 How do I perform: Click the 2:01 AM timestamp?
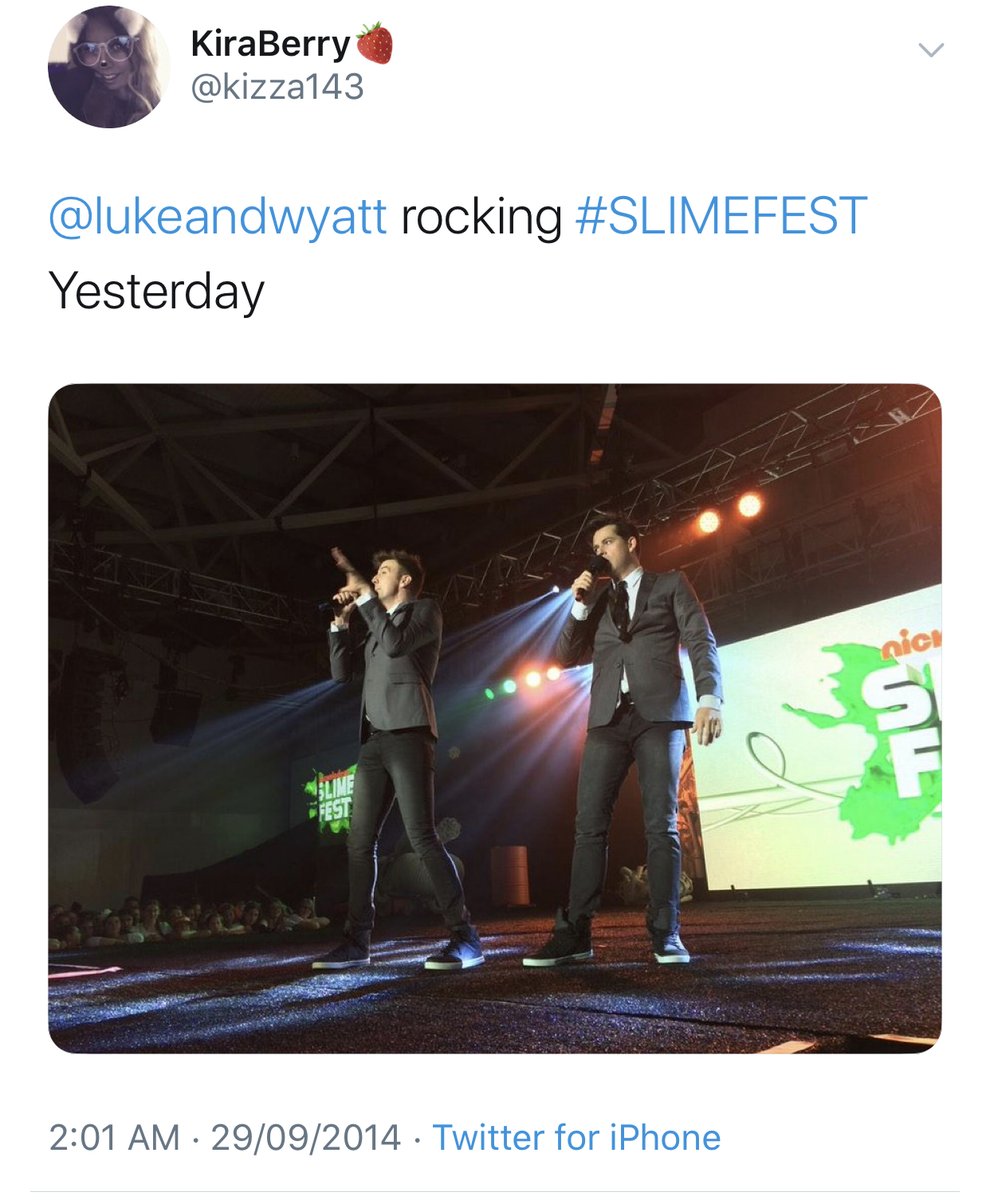click(x=115, y=1138)
